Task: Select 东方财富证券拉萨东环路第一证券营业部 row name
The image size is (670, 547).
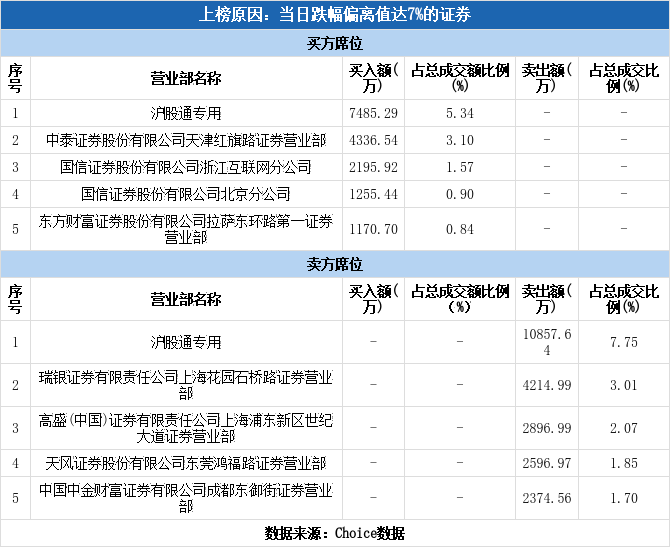Action: click(x=186, y=229)
